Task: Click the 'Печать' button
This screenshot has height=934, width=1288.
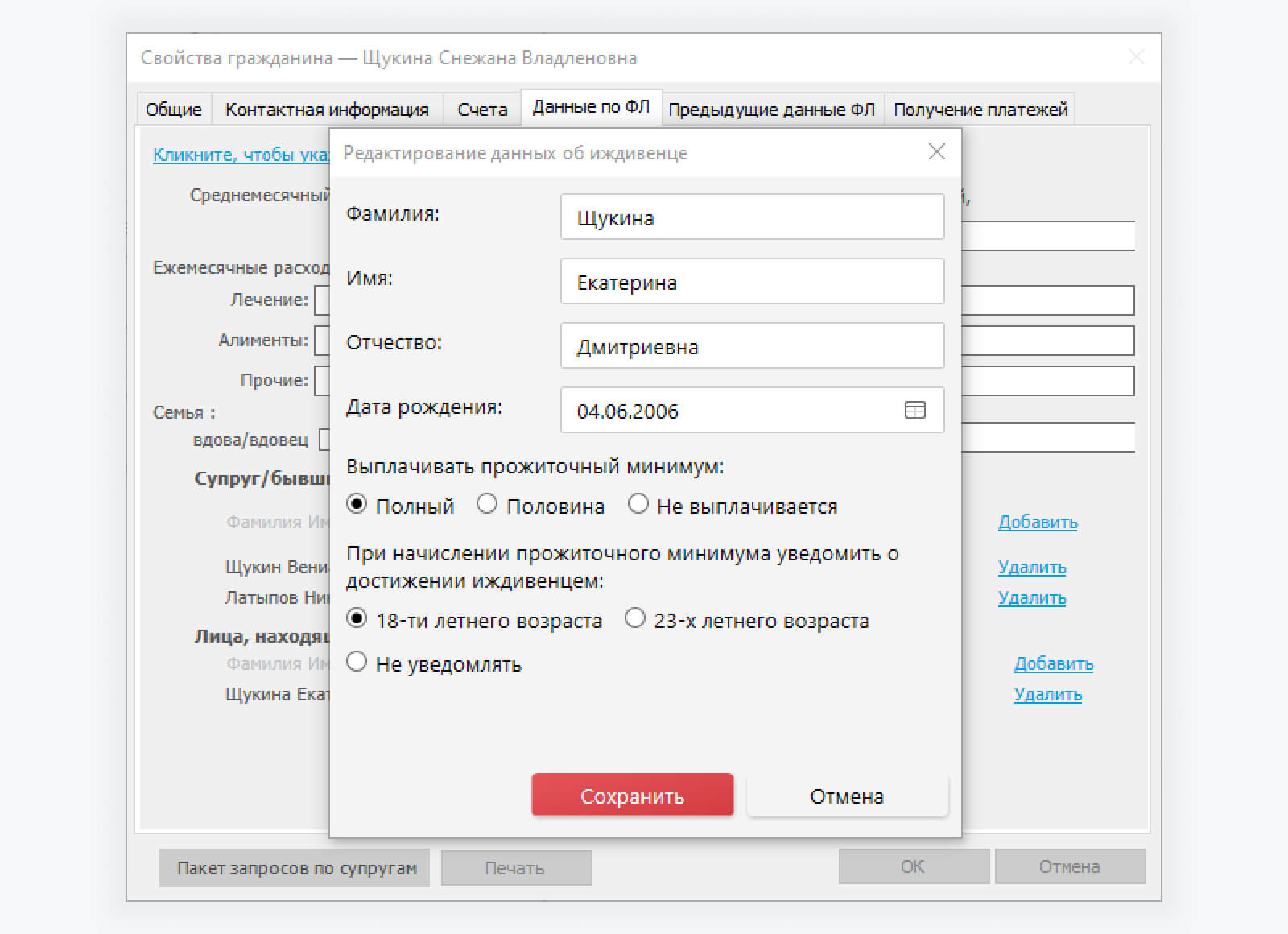Action: pyautogui.click(x=515, y=868)
